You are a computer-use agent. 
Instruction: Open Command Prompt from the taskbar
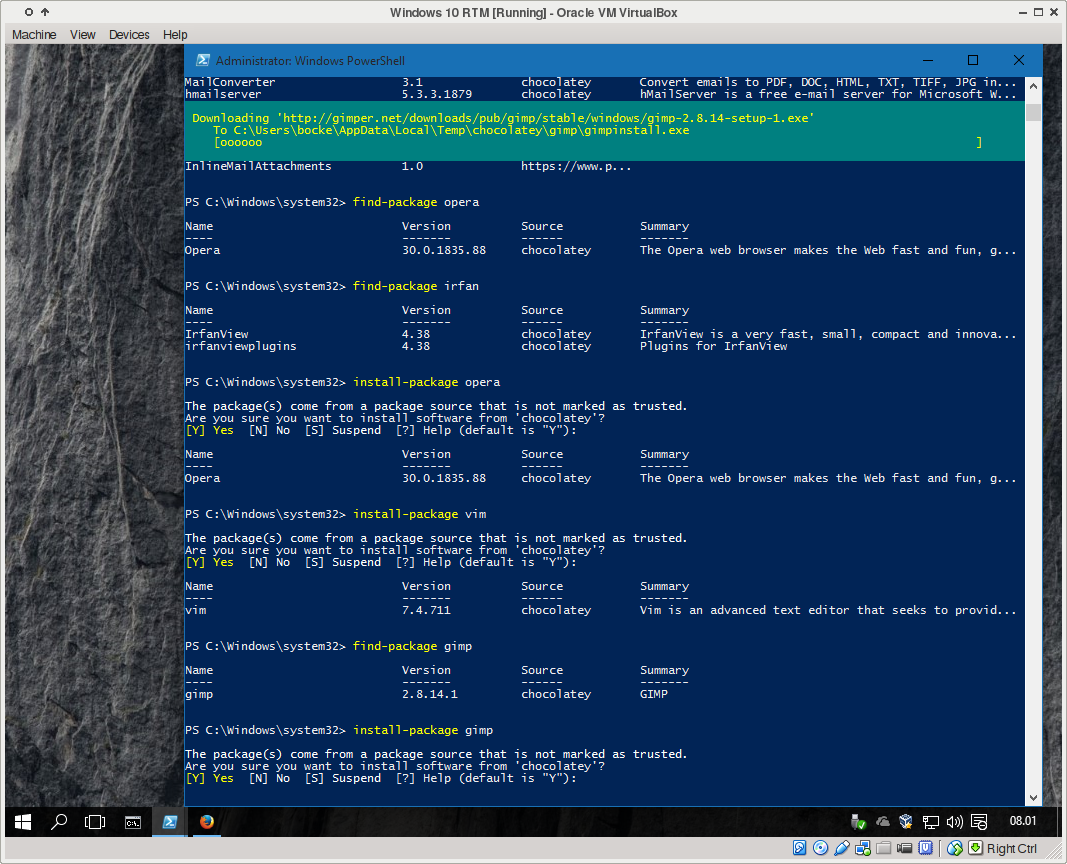[133, 823]
